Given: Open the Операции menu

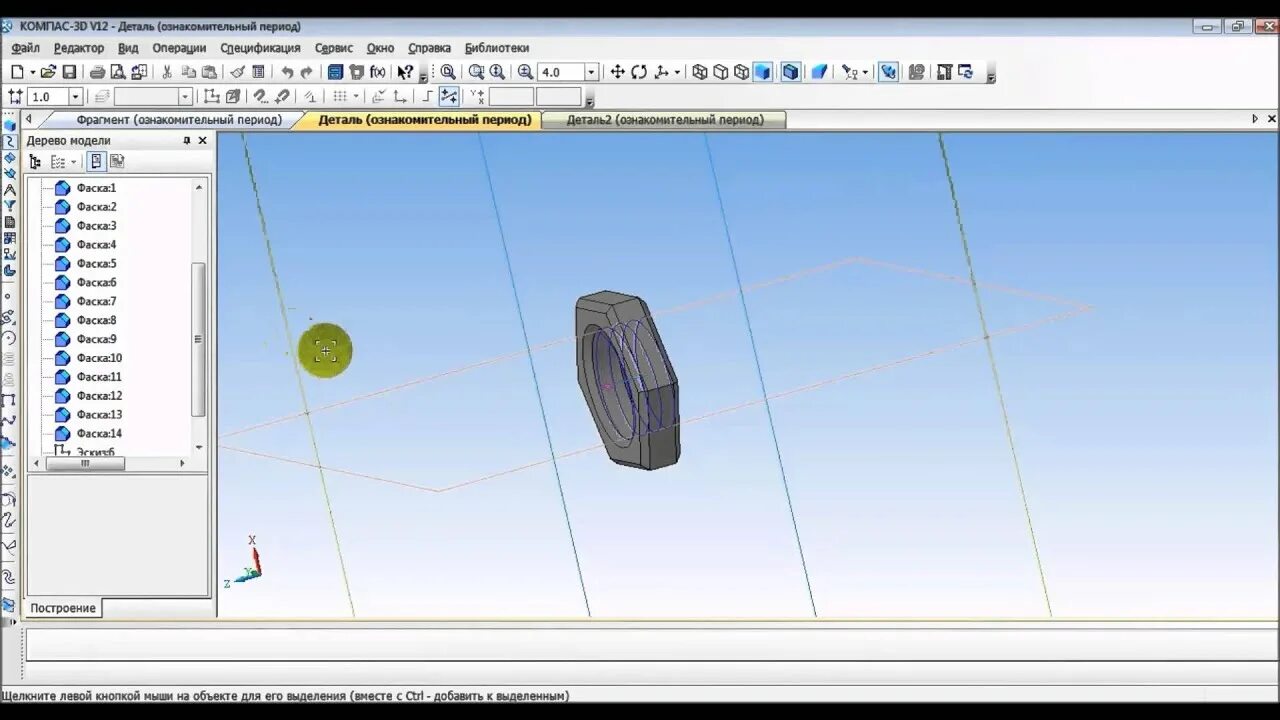Looking at the screenshot, I should 179,48.
